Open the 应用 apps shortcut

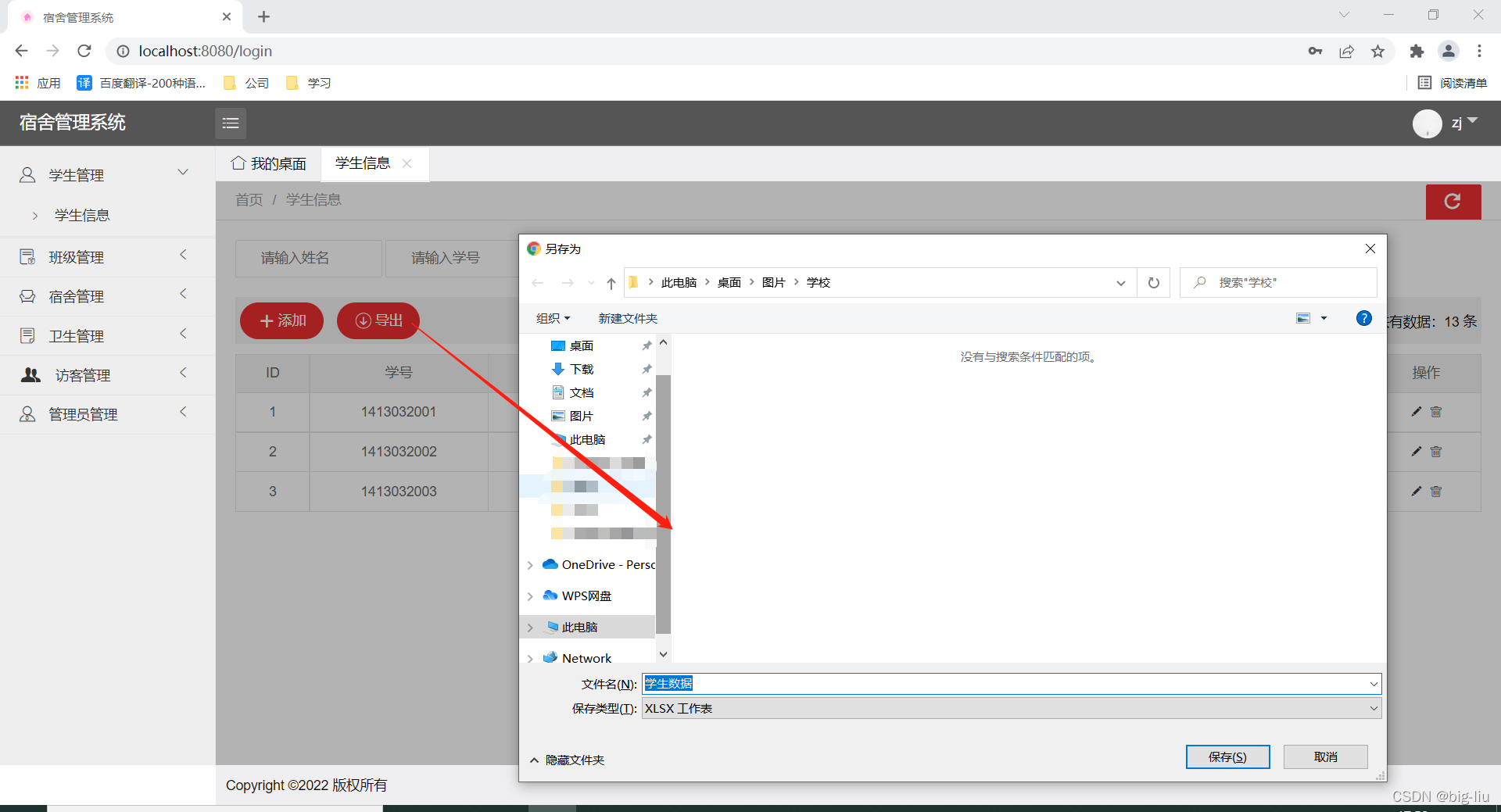pyautogui.click(x=38, y=83)
